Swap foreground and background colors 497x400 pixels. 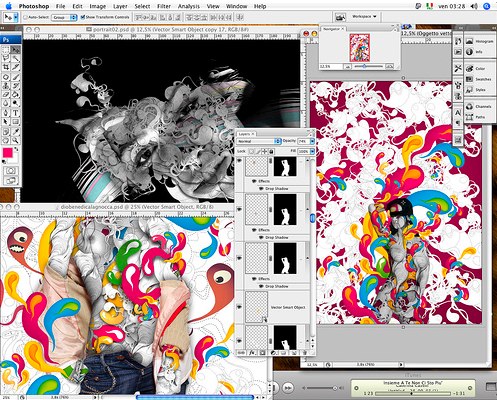point(16,149)
